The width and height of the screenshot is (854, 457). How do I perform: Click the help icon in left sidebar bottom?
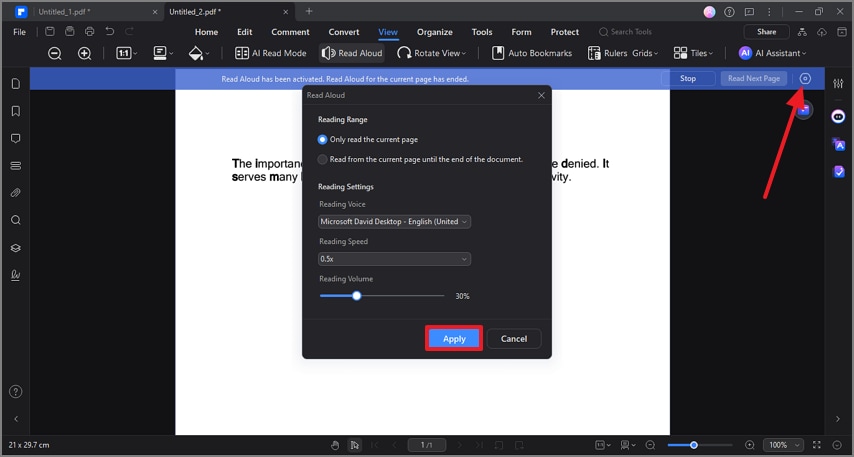click(x=16, y=391)
